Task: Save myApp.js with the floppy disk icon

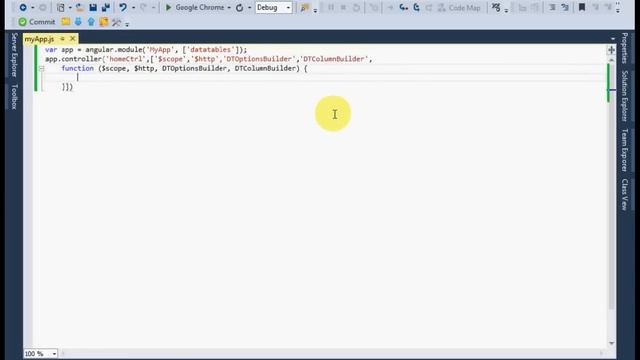Action: click(x=93, y=7)
